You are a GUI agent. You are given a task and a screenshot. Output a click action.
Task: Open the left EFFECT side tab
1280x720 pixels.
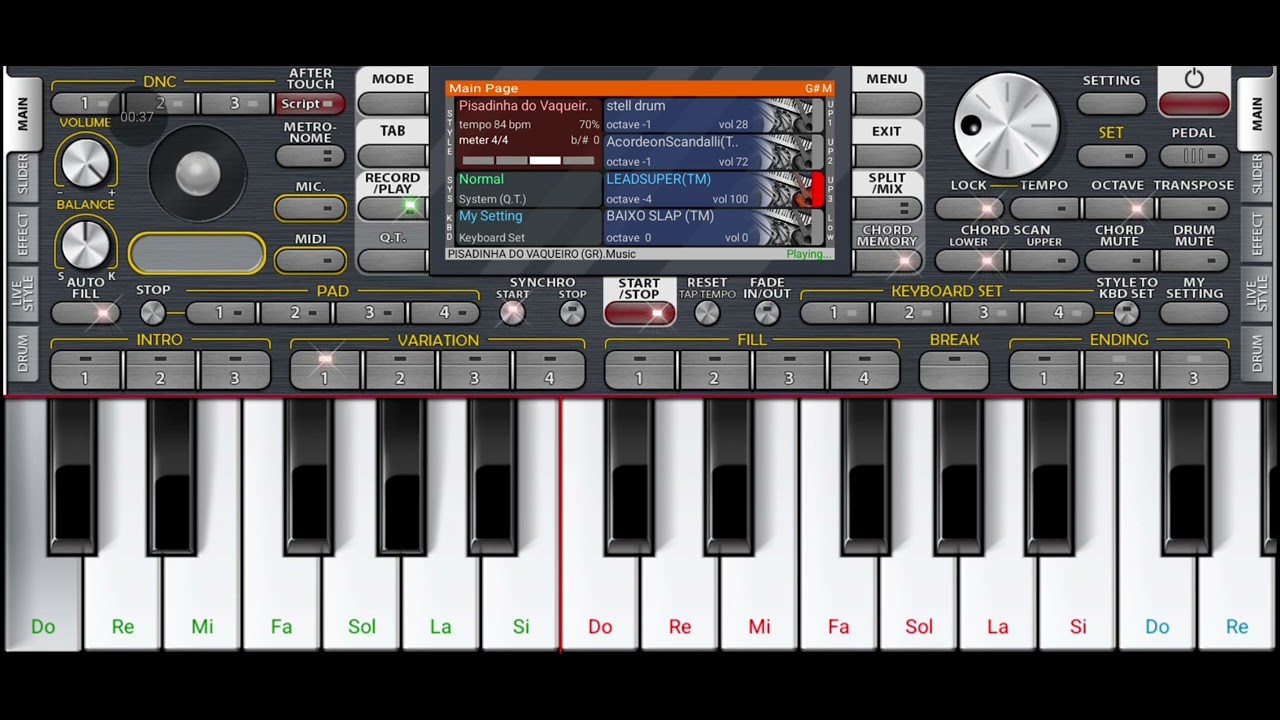pyautogui.click(x=22, y=236)
